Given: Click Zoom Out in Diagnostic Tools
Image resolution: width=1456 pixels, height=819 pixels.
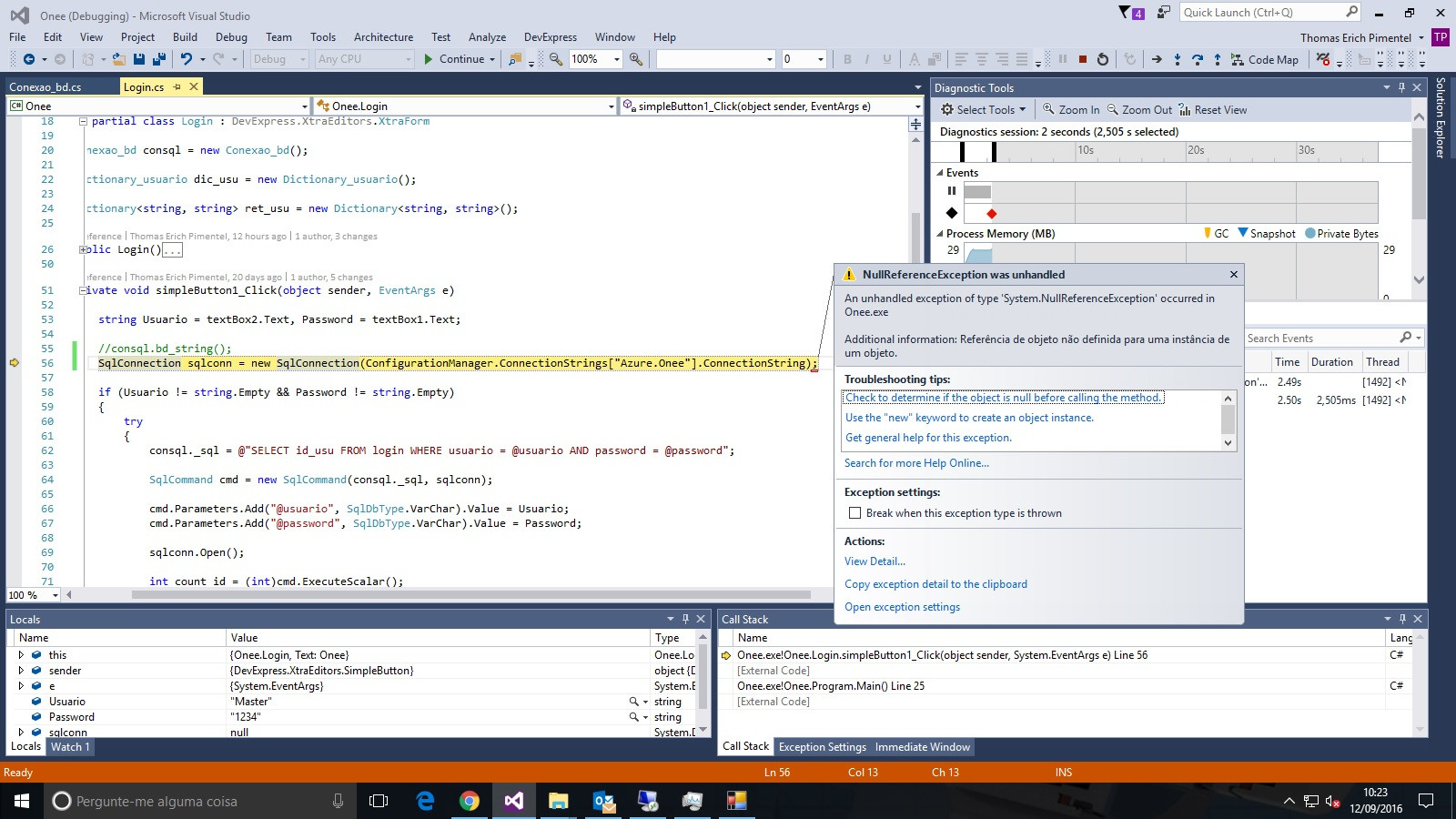Looking at the screenshot, I should coord(1139,109).
